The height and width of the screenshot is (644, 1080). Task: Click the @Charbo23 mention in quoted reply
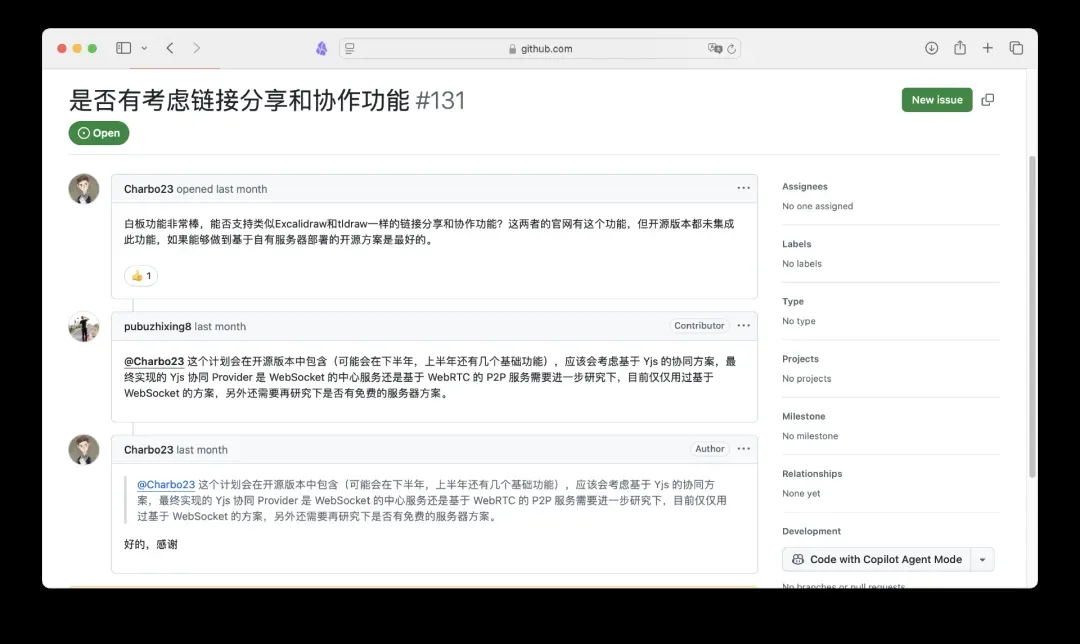click(166, 485)
